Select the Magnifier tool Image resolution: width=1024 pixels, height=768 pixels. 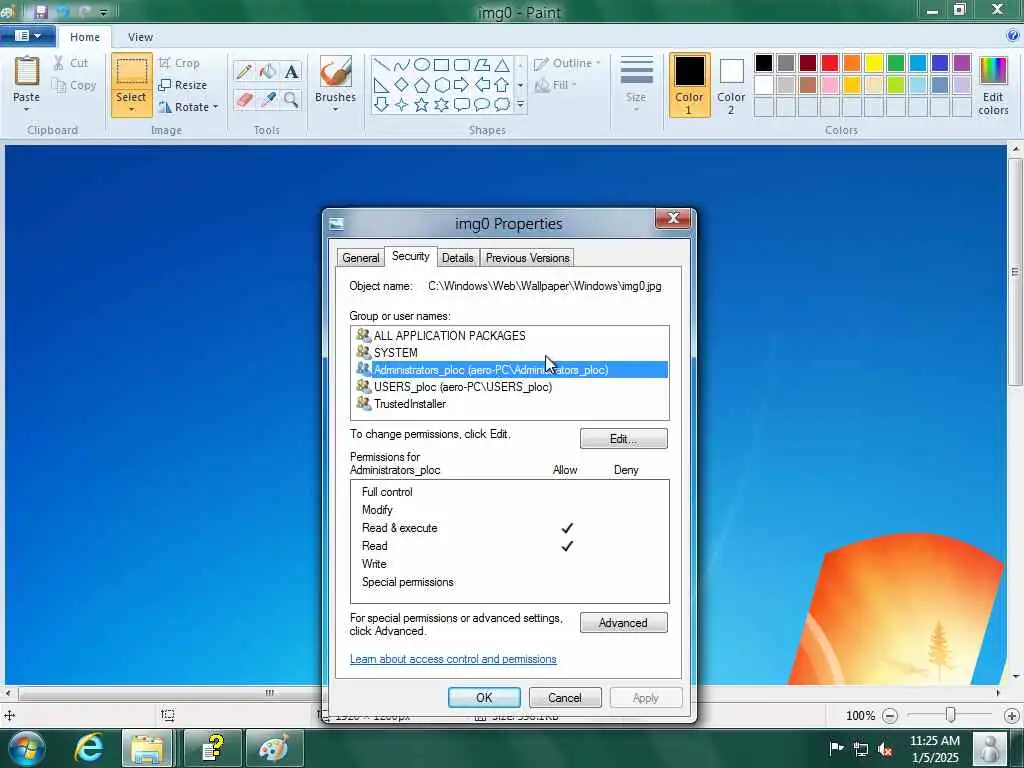coord(291,100)
